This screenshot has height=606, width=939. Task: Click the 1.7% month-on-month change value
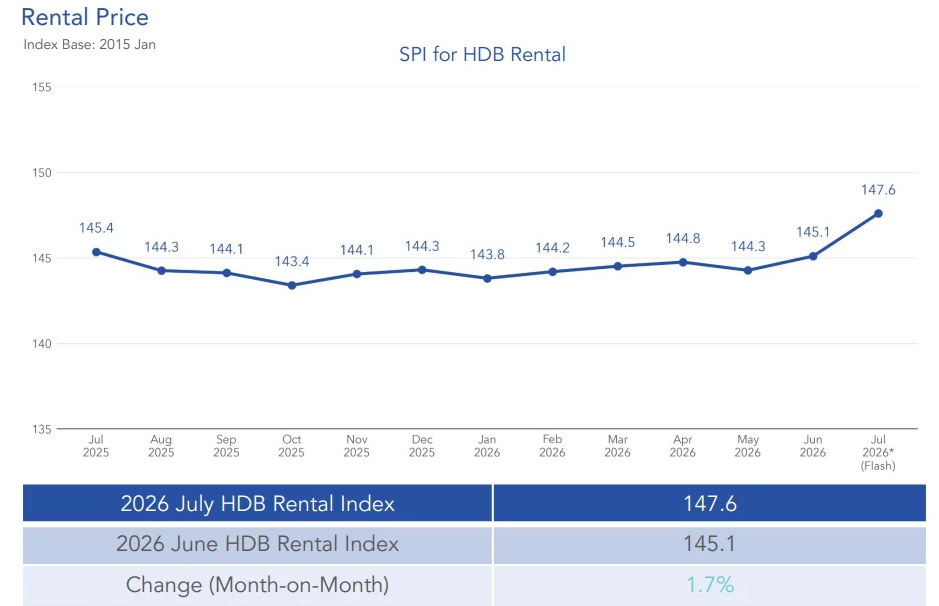[x=710, y=584]
